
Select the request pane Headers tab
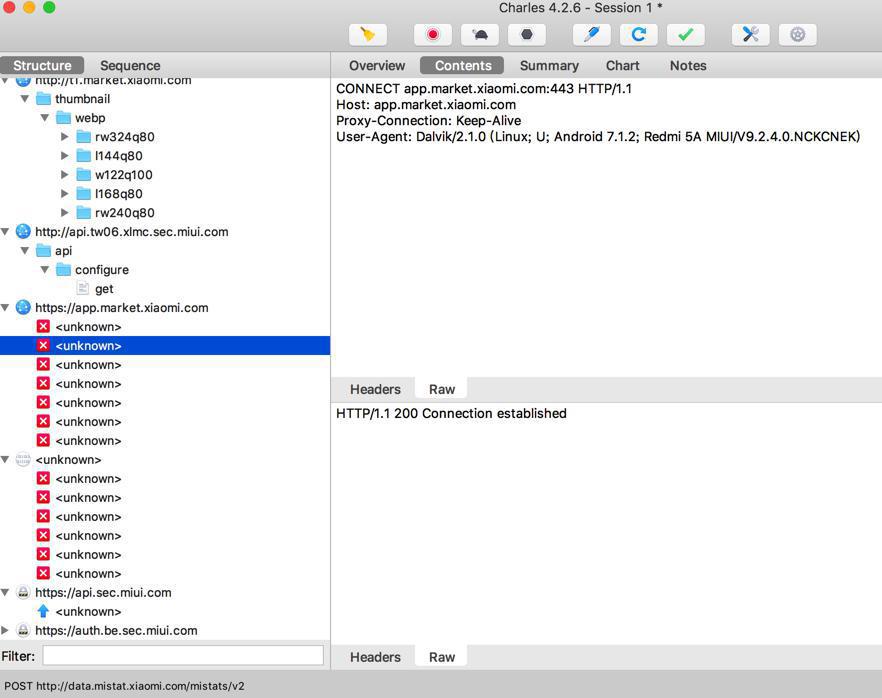(375, 389)
